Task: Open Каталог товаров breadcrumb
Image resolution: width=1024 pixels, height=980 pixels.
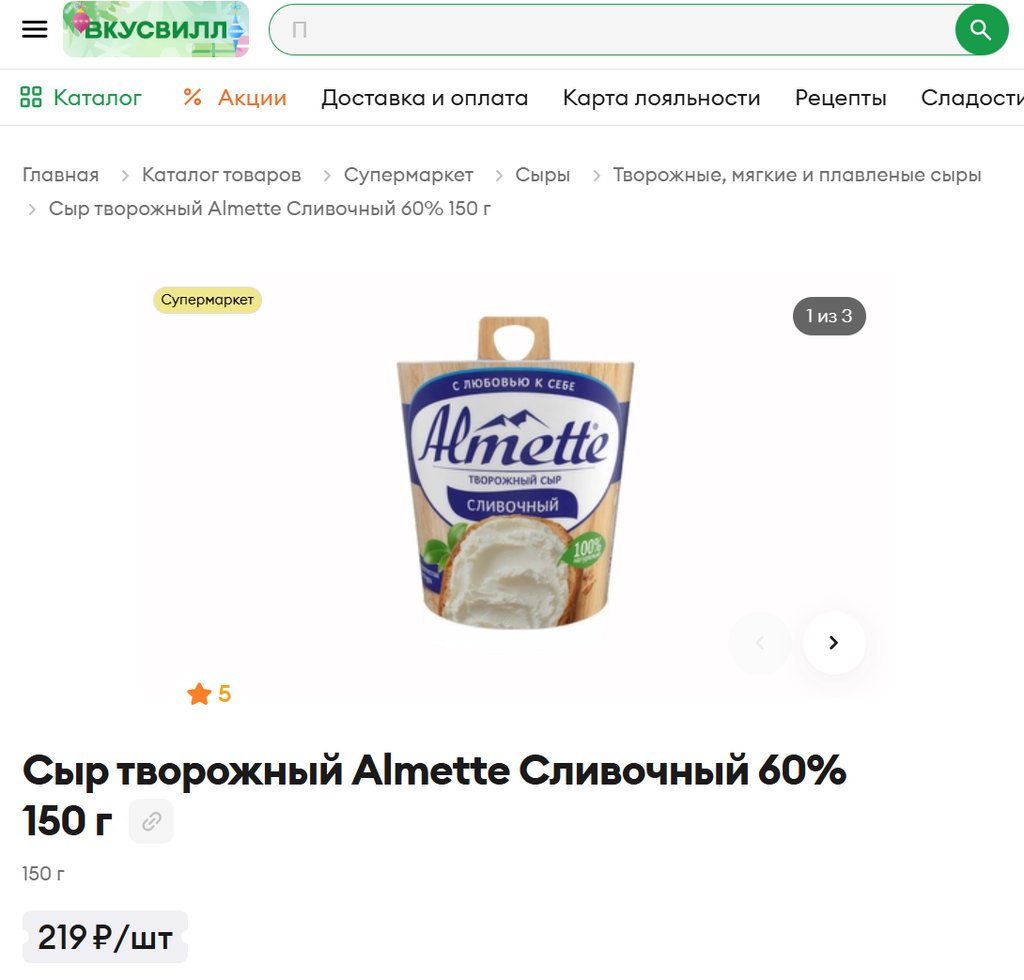Action: click(x=221, y=175)
